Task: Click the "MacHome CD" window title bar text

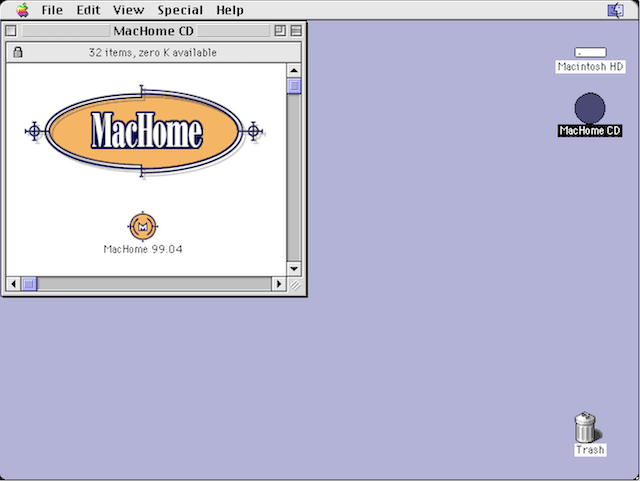Action: point(153,31)
